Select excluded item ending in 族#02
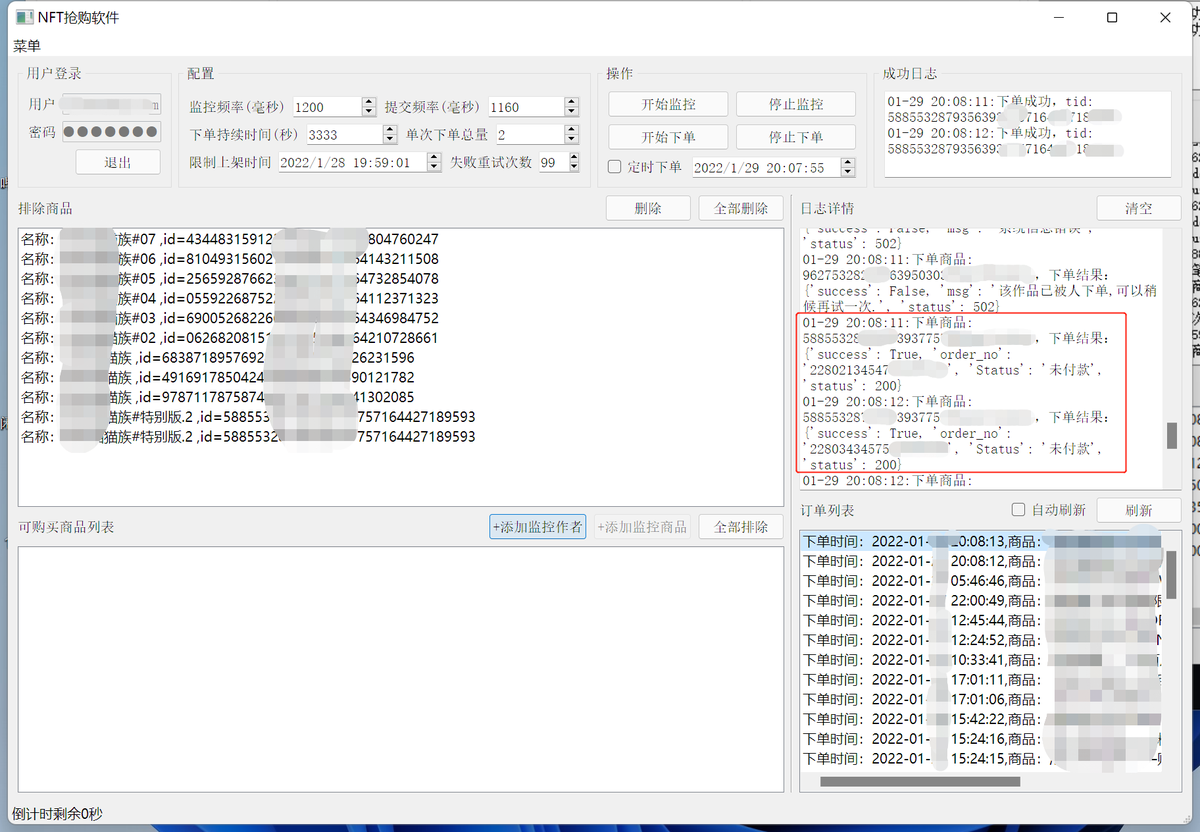The width and height of the screenshot is (1200, 832). [x=400, y=338]
